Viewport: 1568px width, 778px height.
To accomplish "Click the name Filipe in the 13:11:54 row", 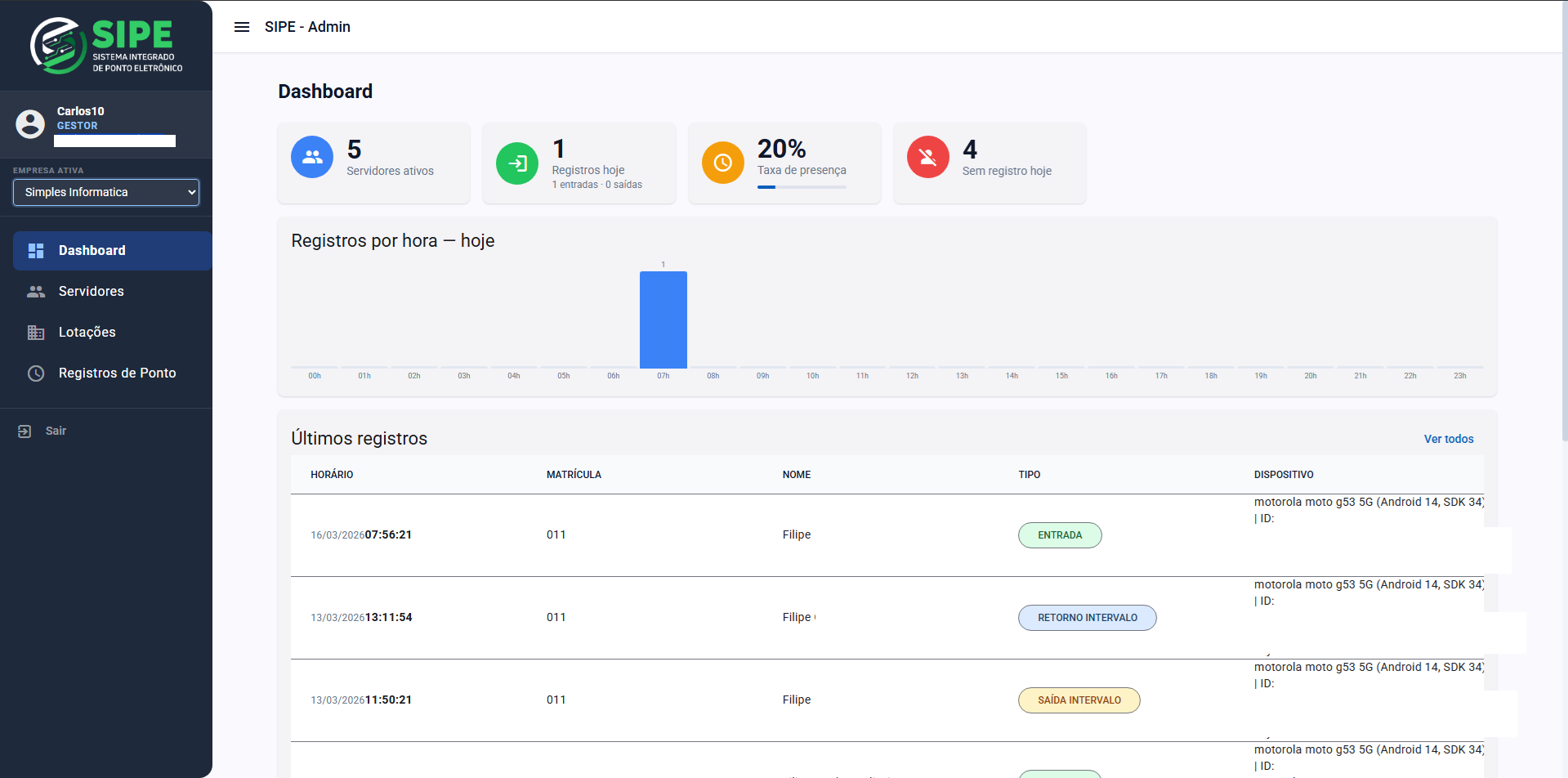I will point(797,618).
